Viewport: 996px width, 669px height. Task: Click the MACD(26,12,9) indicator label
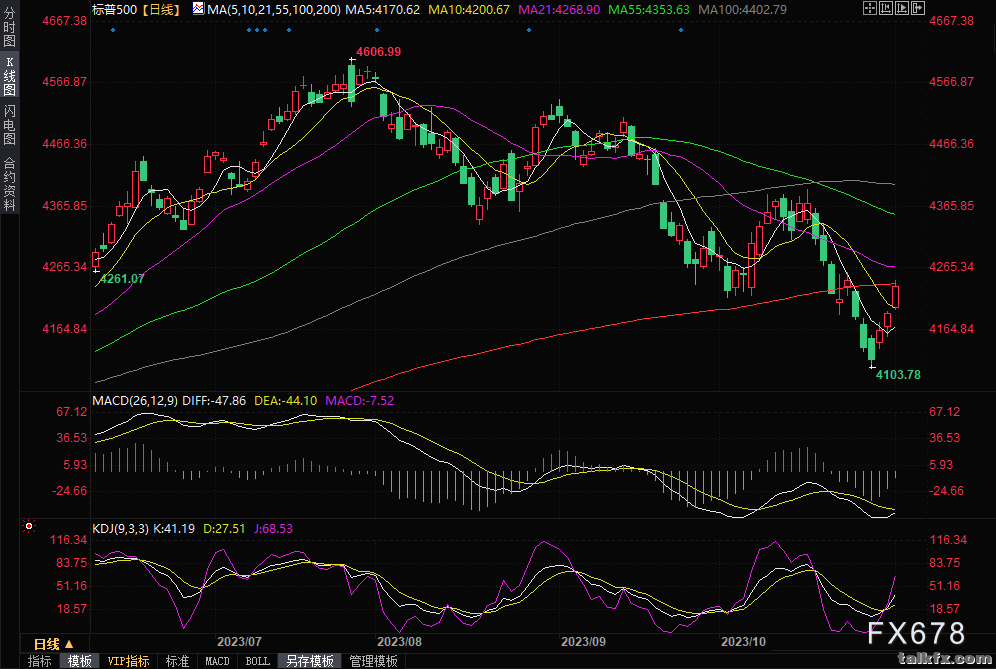[135, 401]
